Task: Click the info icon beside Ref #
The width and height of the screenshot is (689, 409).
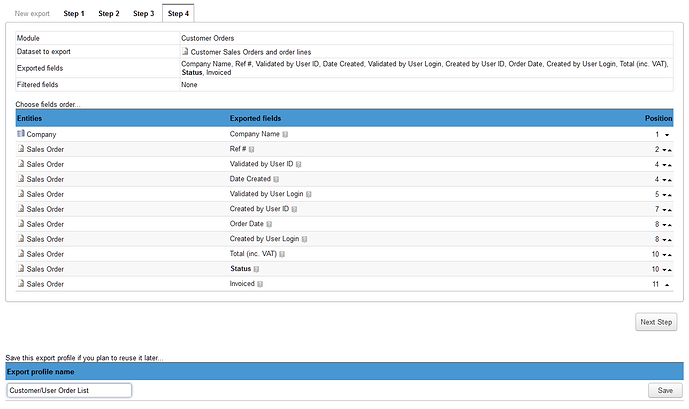Action: coord(251,149)
